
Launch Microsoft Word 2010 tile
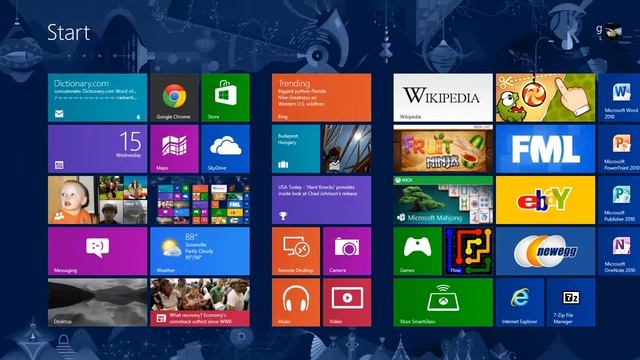coord(619,98)
